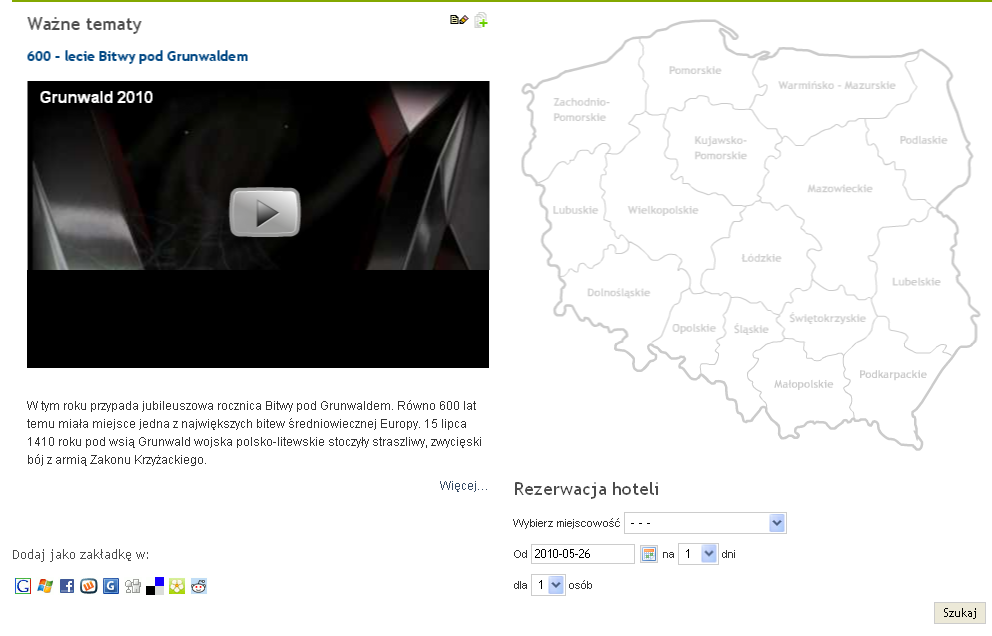992x636 pixels.
Task: Click the Grunwald 2010 video title
Action: point(96,97)
